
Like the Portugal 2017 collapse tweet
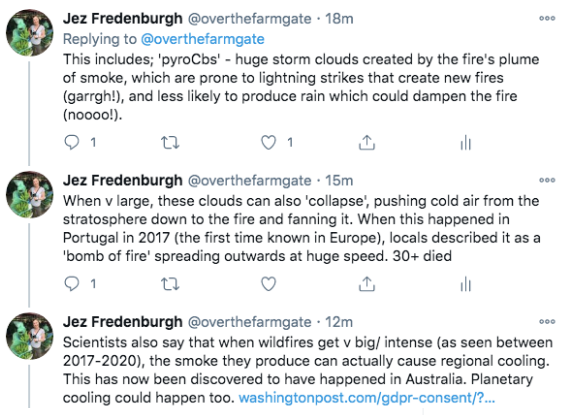click(268, 284)
